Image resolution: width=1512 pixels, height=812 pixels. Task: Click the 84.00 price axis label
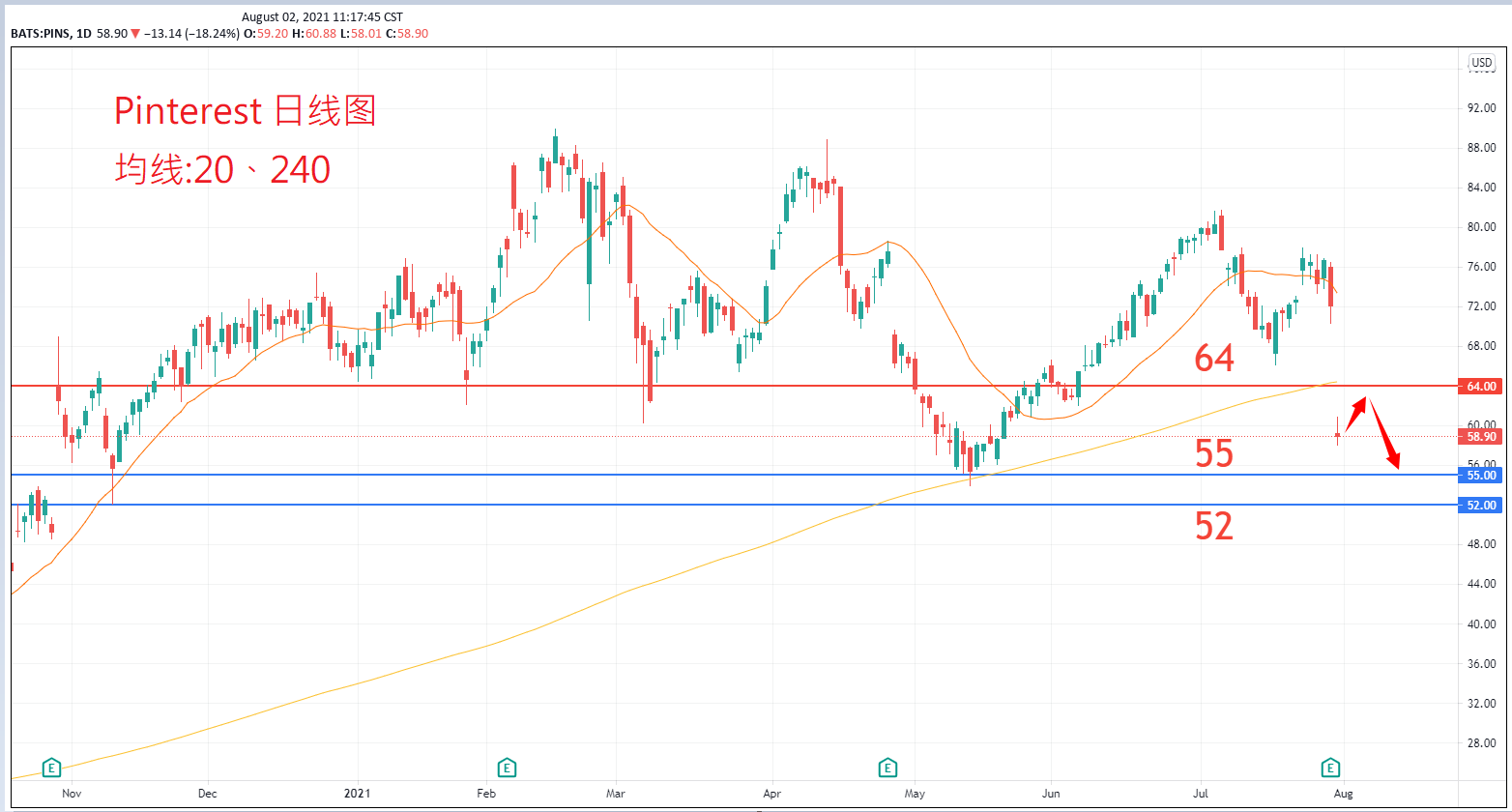pyautogui.click(x=1482, y=188)
